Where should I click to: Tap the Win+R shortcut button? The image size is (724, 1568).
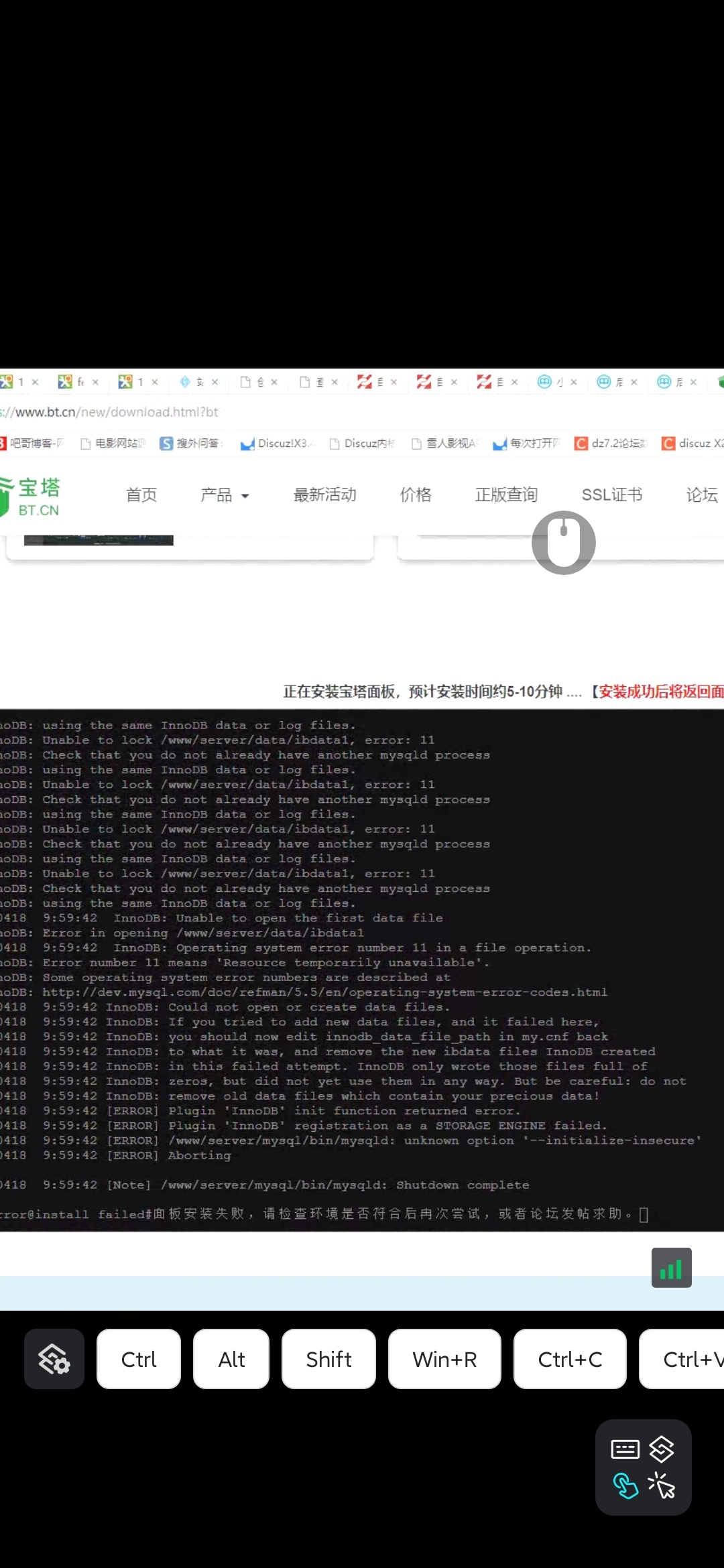444,1359
